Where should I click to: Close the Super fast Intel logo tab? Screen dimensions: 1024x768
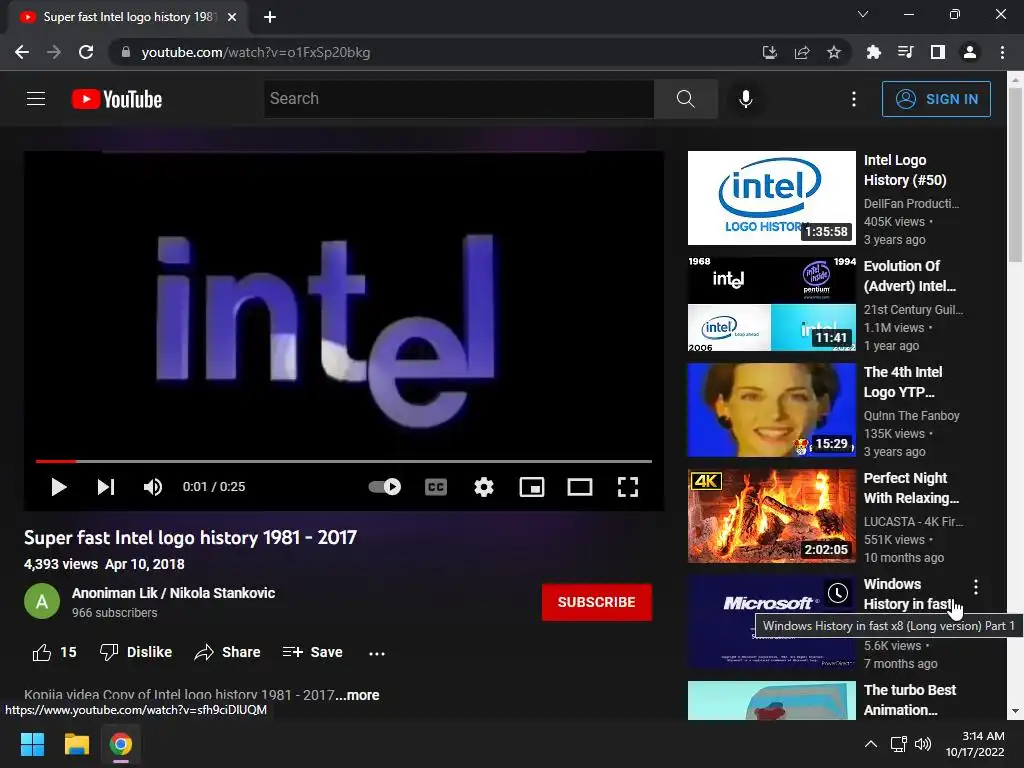click(x=232, y=17)
